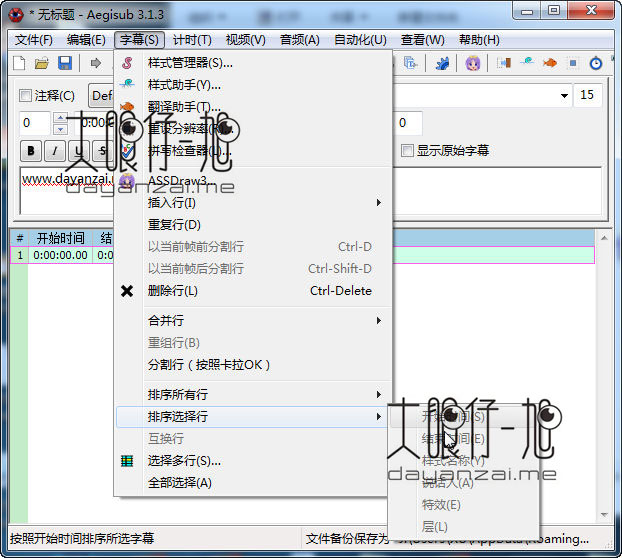Open a subtitle file via folder icon
The image size is (622, 558).
[x=42, y=63]
